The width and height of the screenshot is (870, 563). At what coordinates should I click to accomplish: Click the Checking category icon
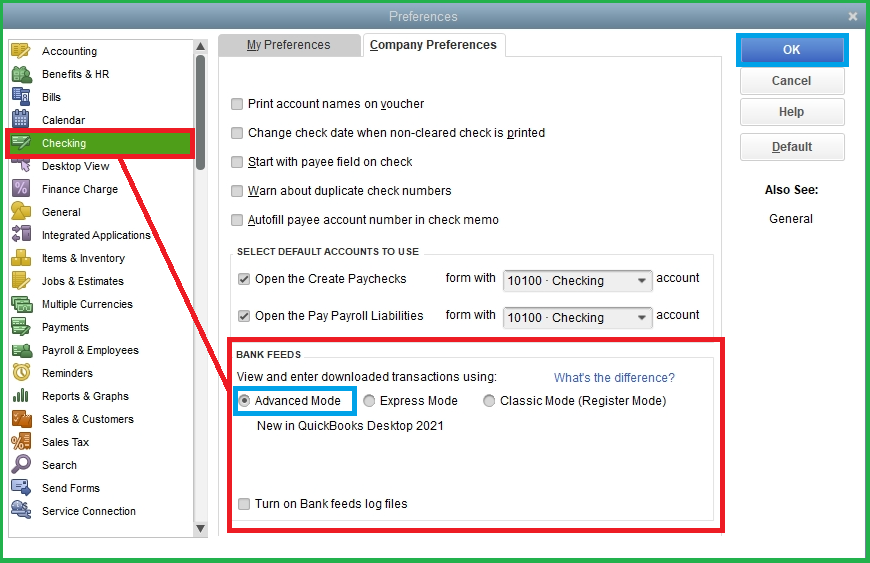coord(21,143)
